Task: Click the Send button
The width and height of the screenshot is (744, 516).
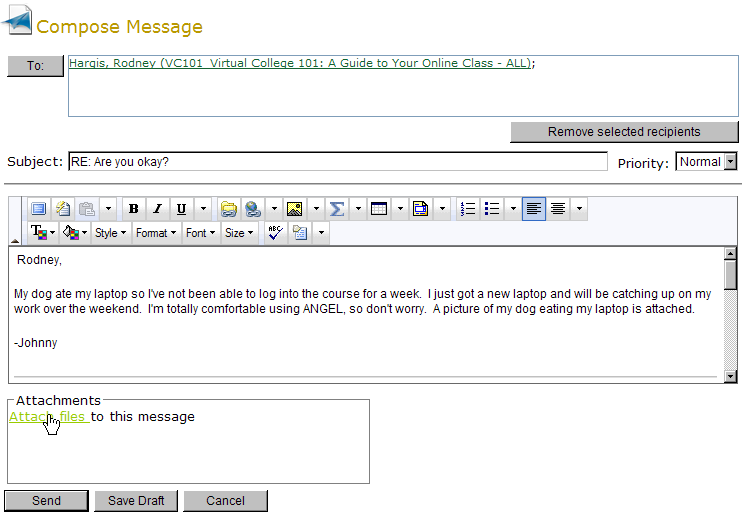Action: tap(46, 501)
